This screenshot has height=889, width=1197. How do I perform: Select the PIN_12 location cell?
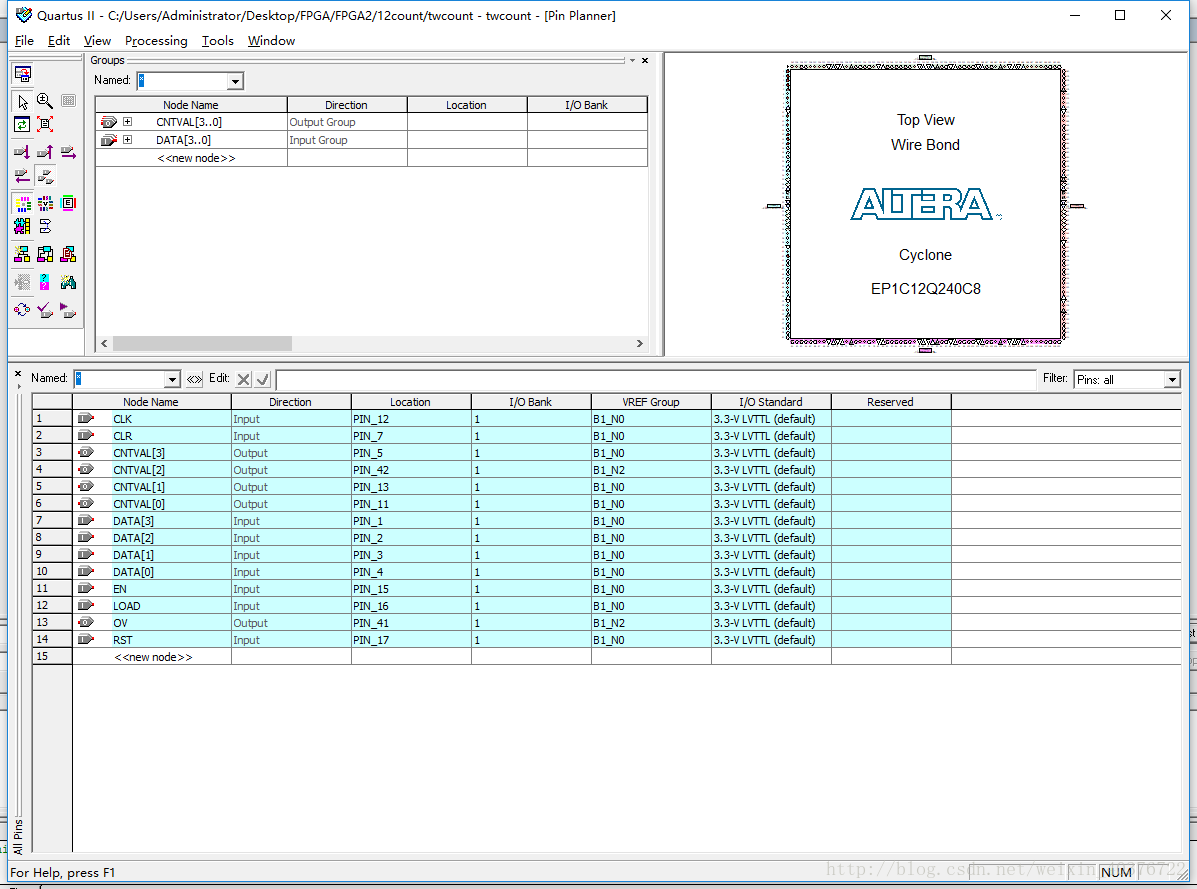[x=411, y=419]
